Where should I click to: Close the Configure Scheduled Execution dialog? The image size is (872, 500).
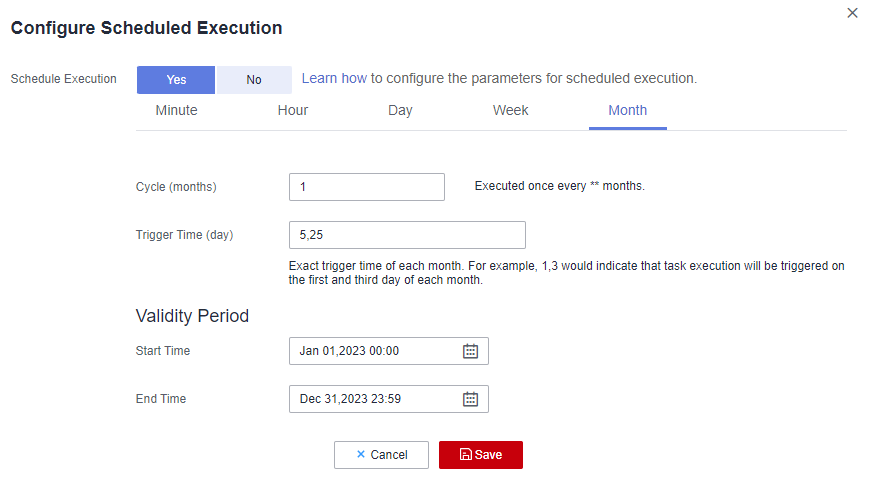tap(852, 13)
